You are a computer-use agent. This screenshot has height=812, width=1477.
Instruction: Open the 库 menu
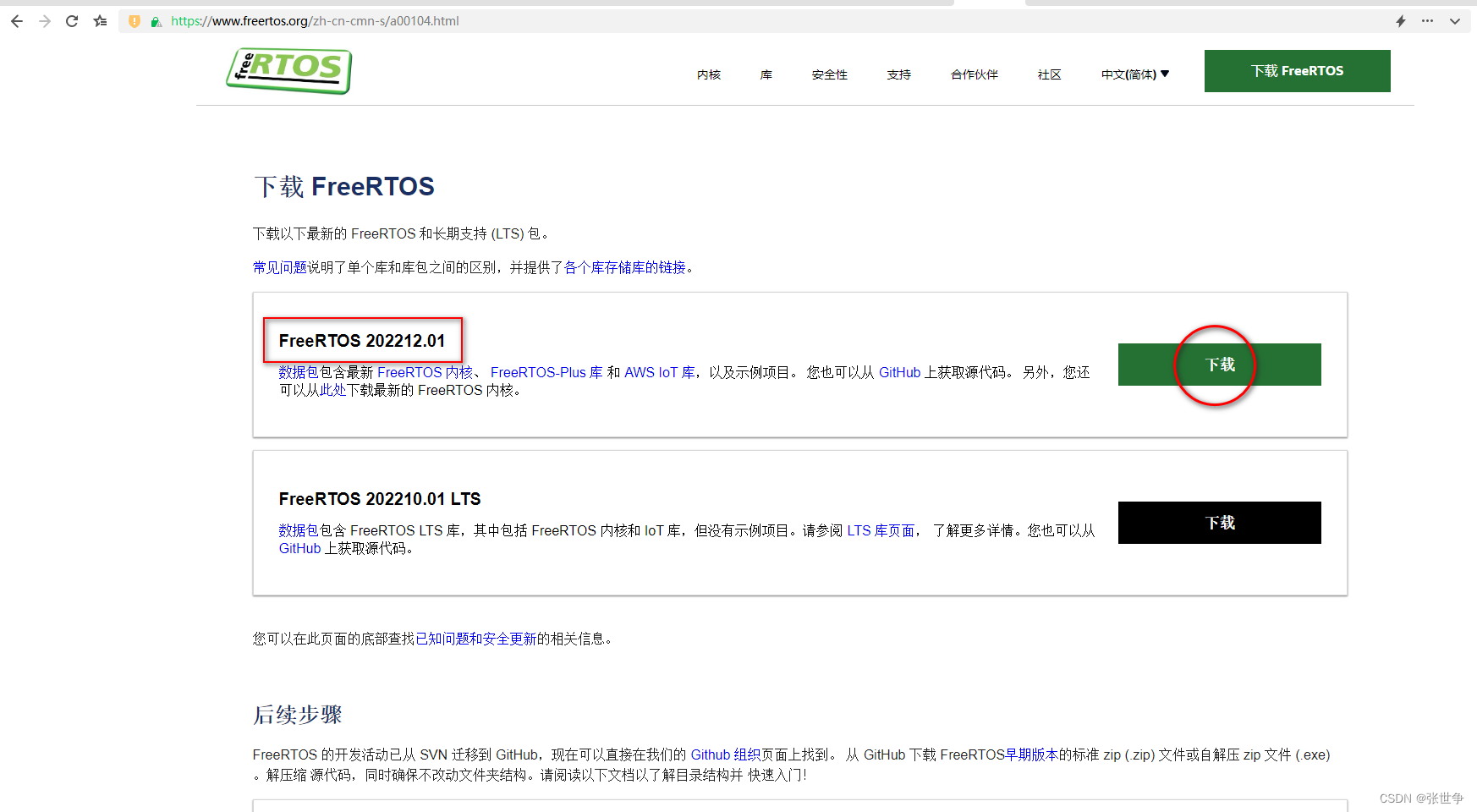766,74
